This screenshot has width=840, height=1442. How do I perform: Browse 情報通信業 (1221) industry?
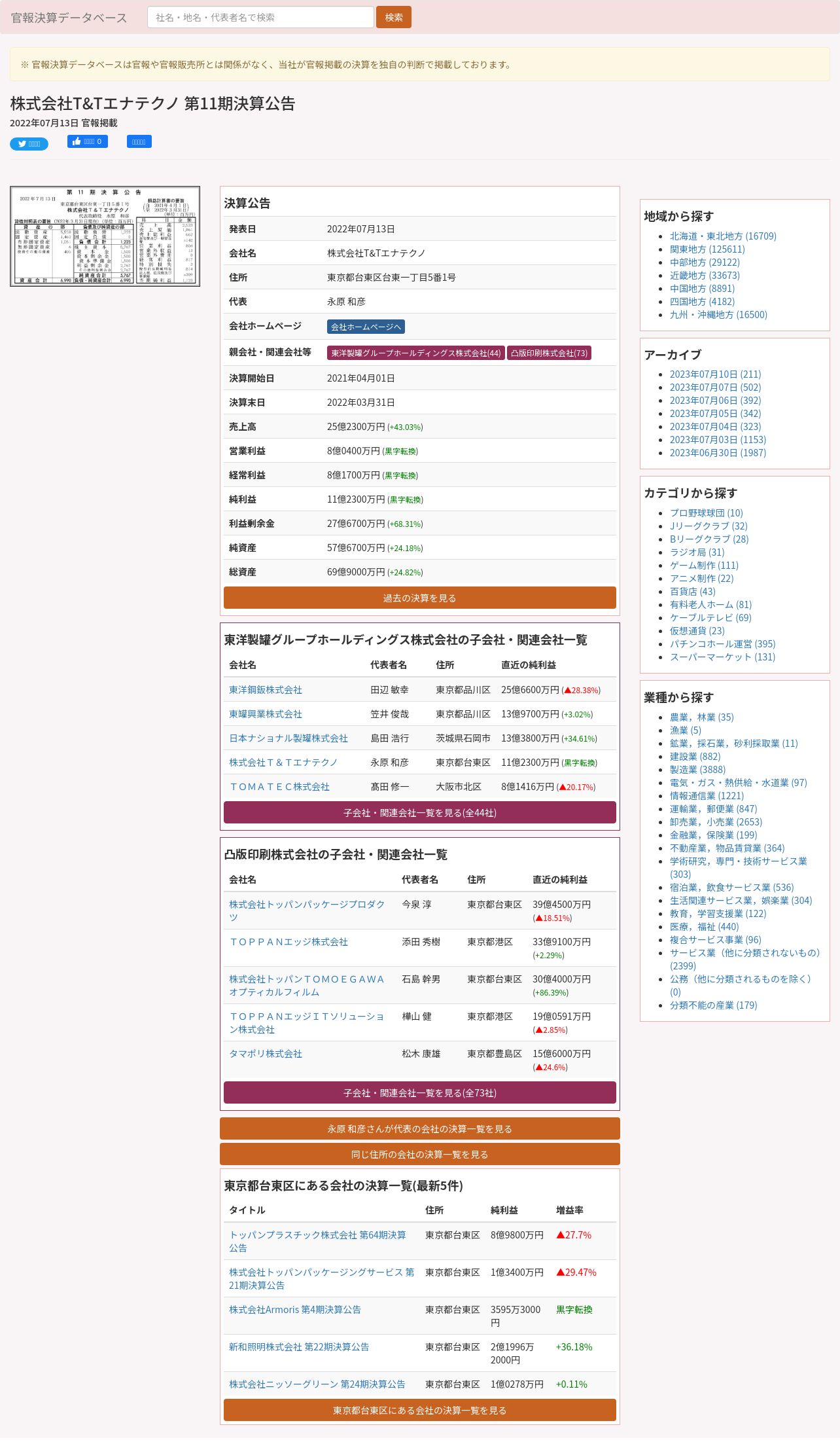point(707,796)
